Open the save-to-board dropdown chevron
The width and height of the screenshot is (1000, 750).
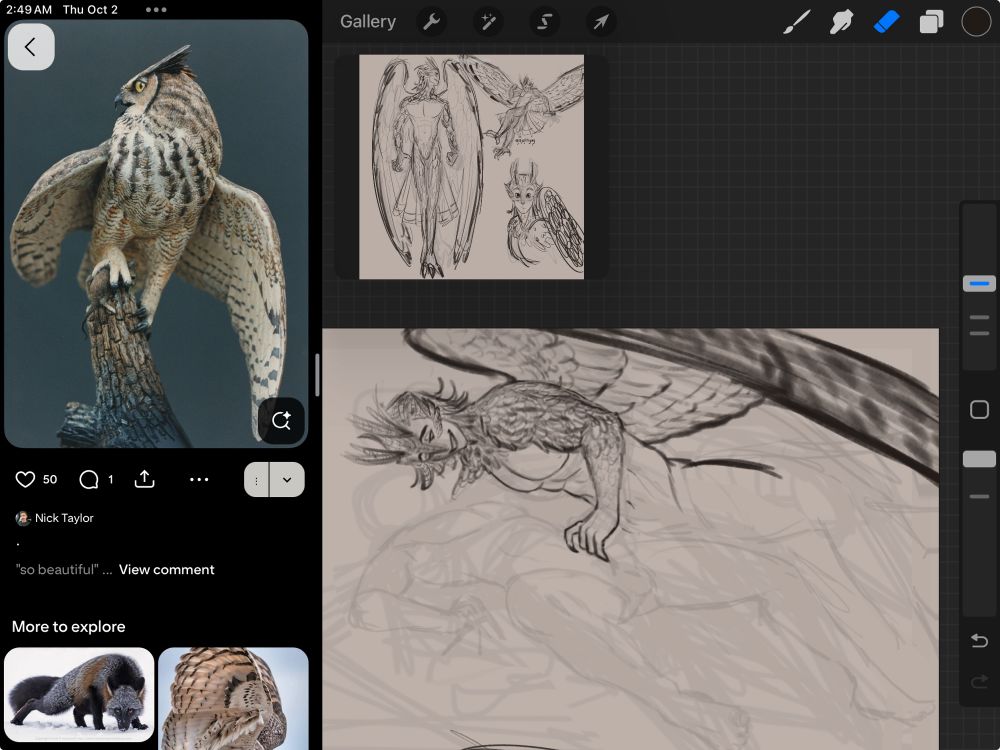pos(288,479)
